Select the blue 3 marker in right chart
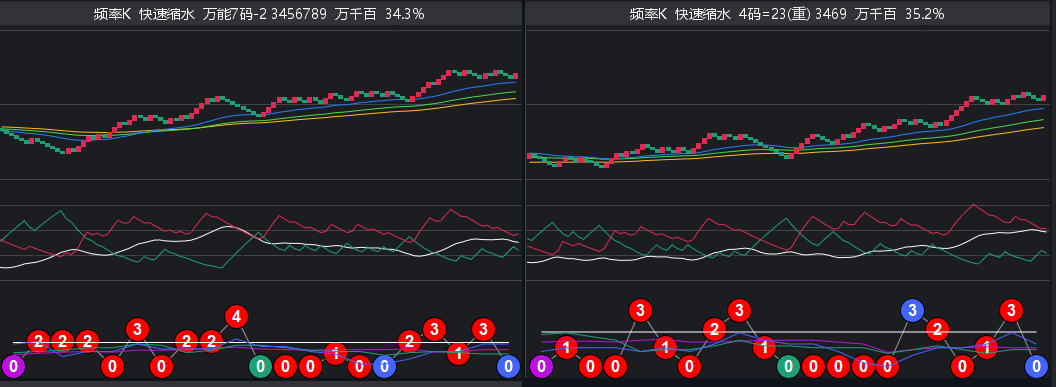Screen dimensions: 1056x387 (x=913, y=310)
